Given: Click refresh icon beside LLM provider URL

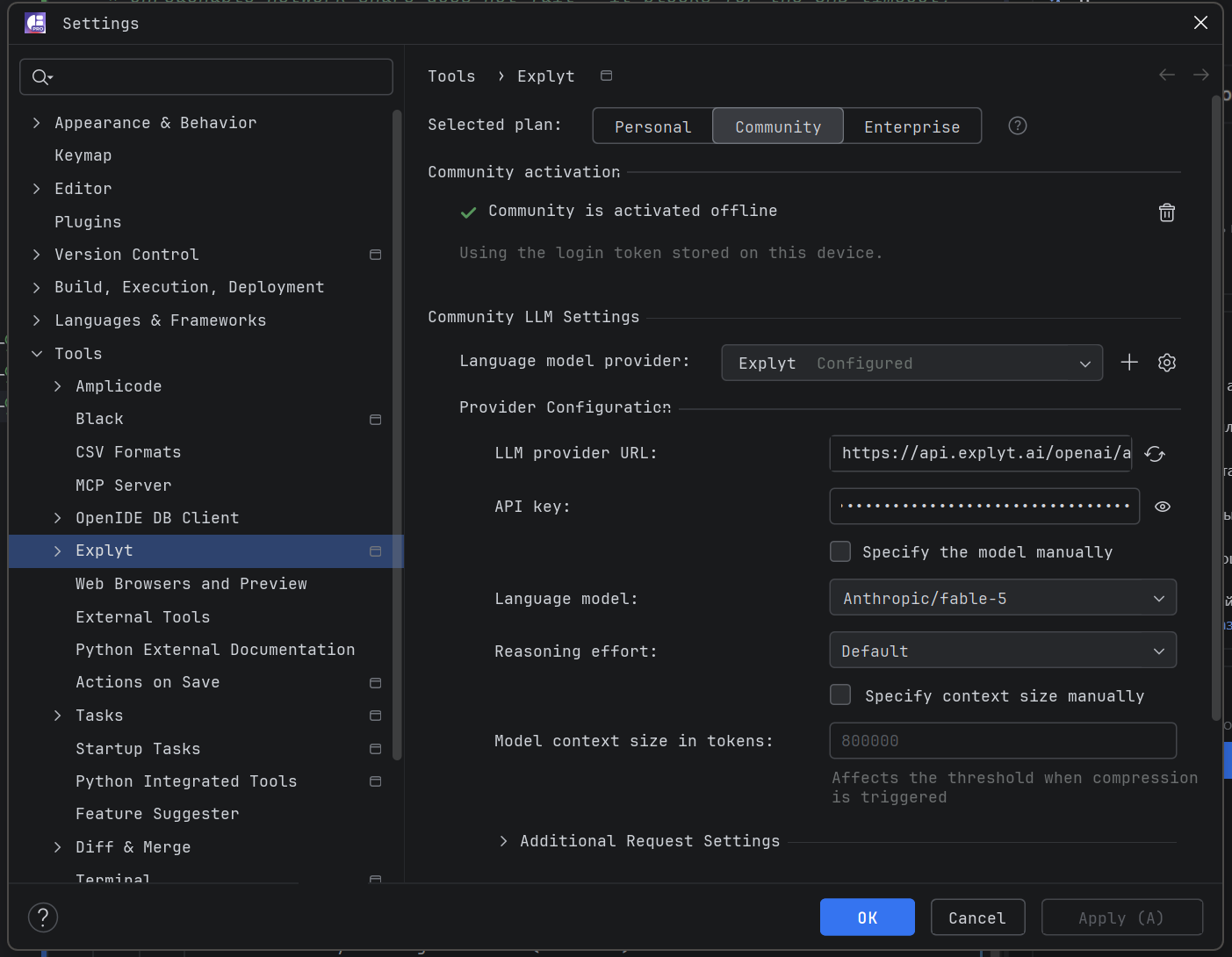Looking at the screenshot, I should tap(1155, 454).
